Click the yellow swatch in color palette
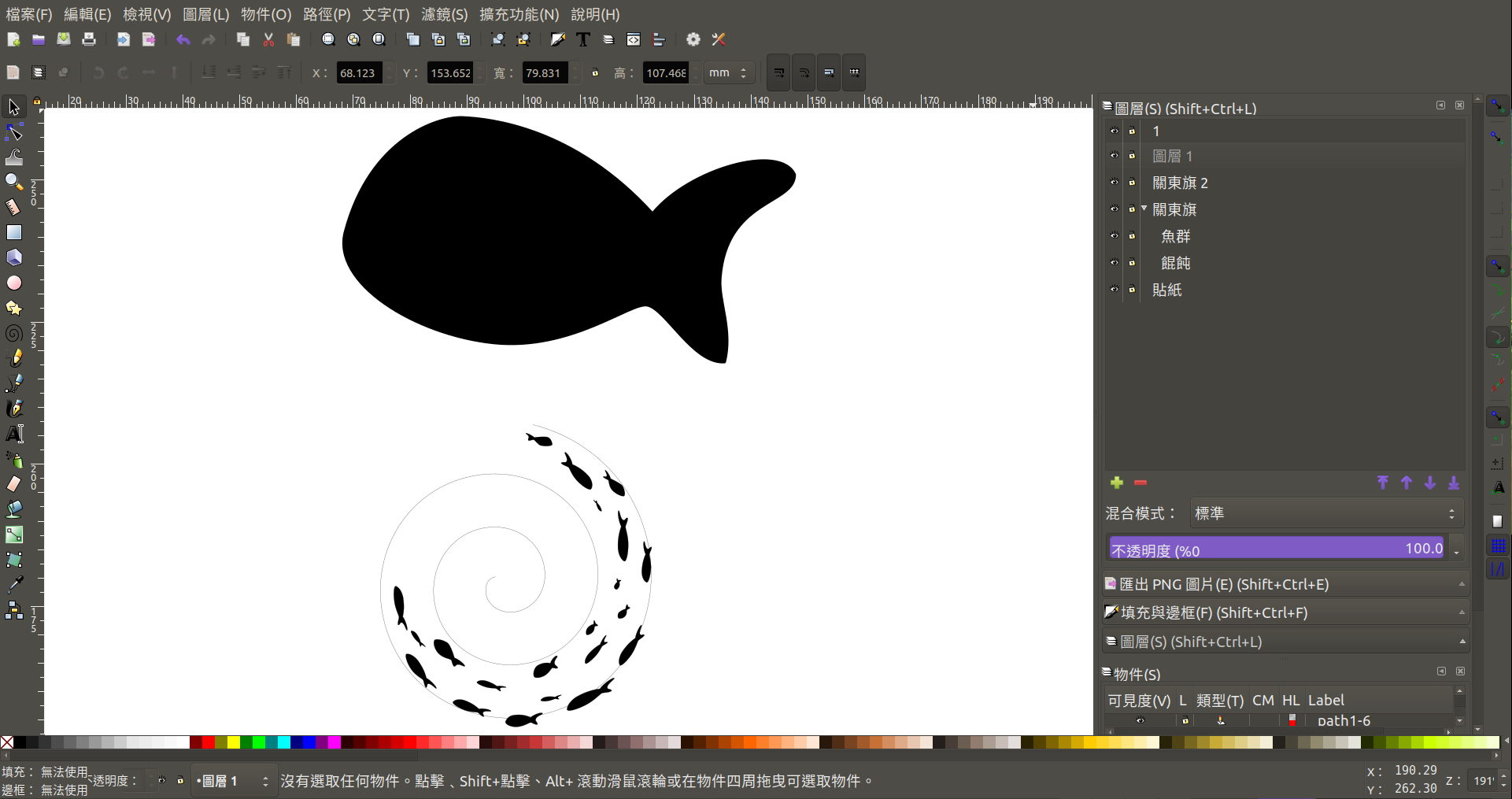Screen dimensions: 1512x799 point(234,742)
